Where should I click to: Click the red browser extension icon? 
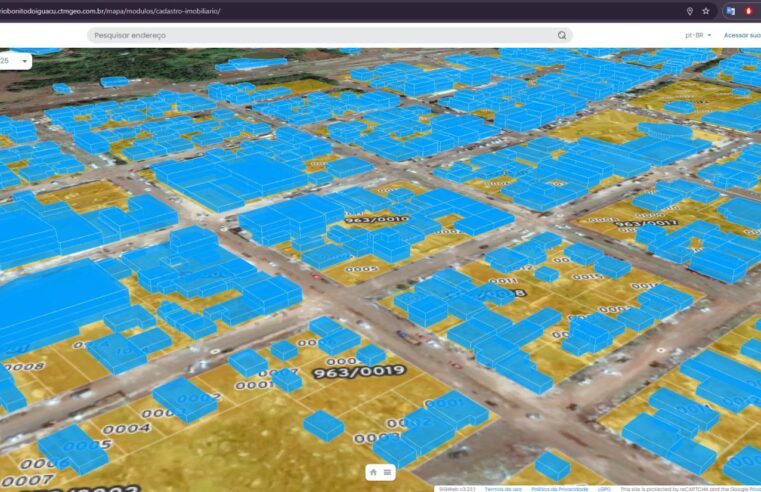pos(748,11)
